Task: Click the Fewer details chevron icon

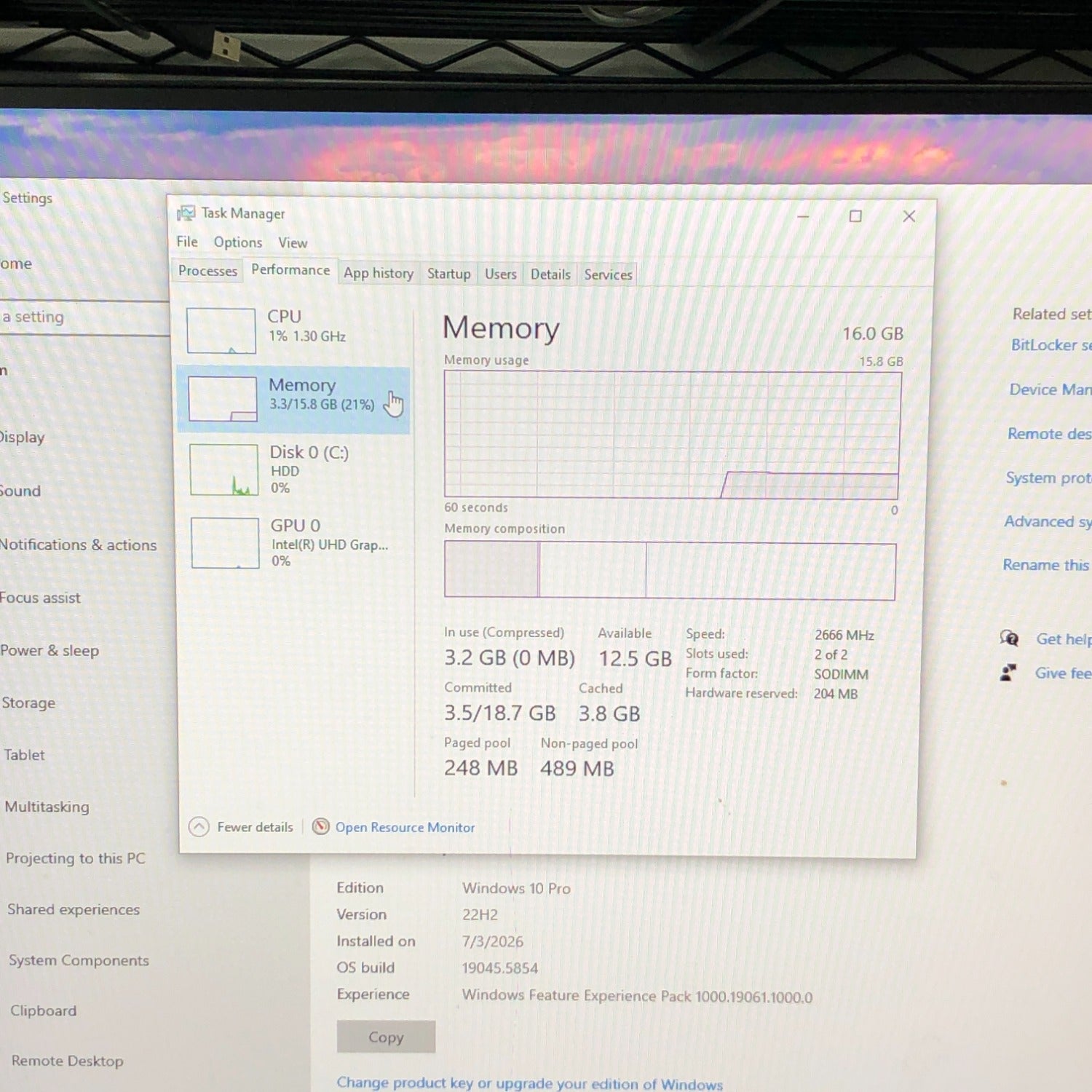Action: click(199, 827)
